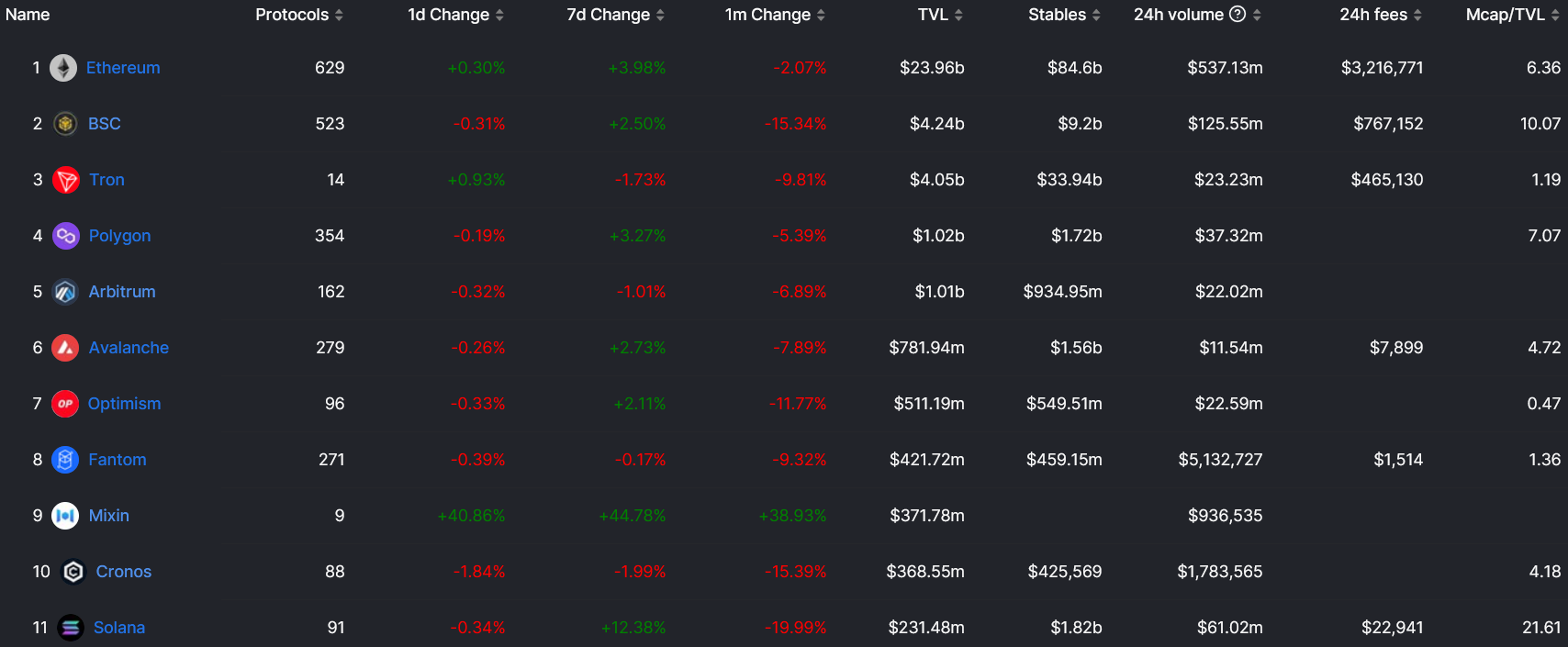The height and width of the screenshot is (647, 1568).
Task: Click the Name column header
Action: pos(28,15)
